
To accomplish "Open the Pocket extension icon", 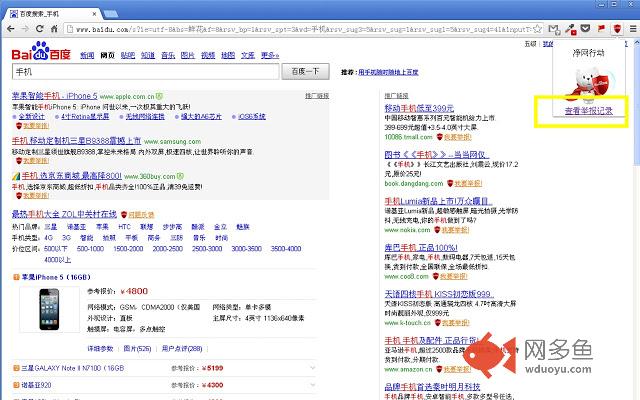I will [x=586, y=29].
